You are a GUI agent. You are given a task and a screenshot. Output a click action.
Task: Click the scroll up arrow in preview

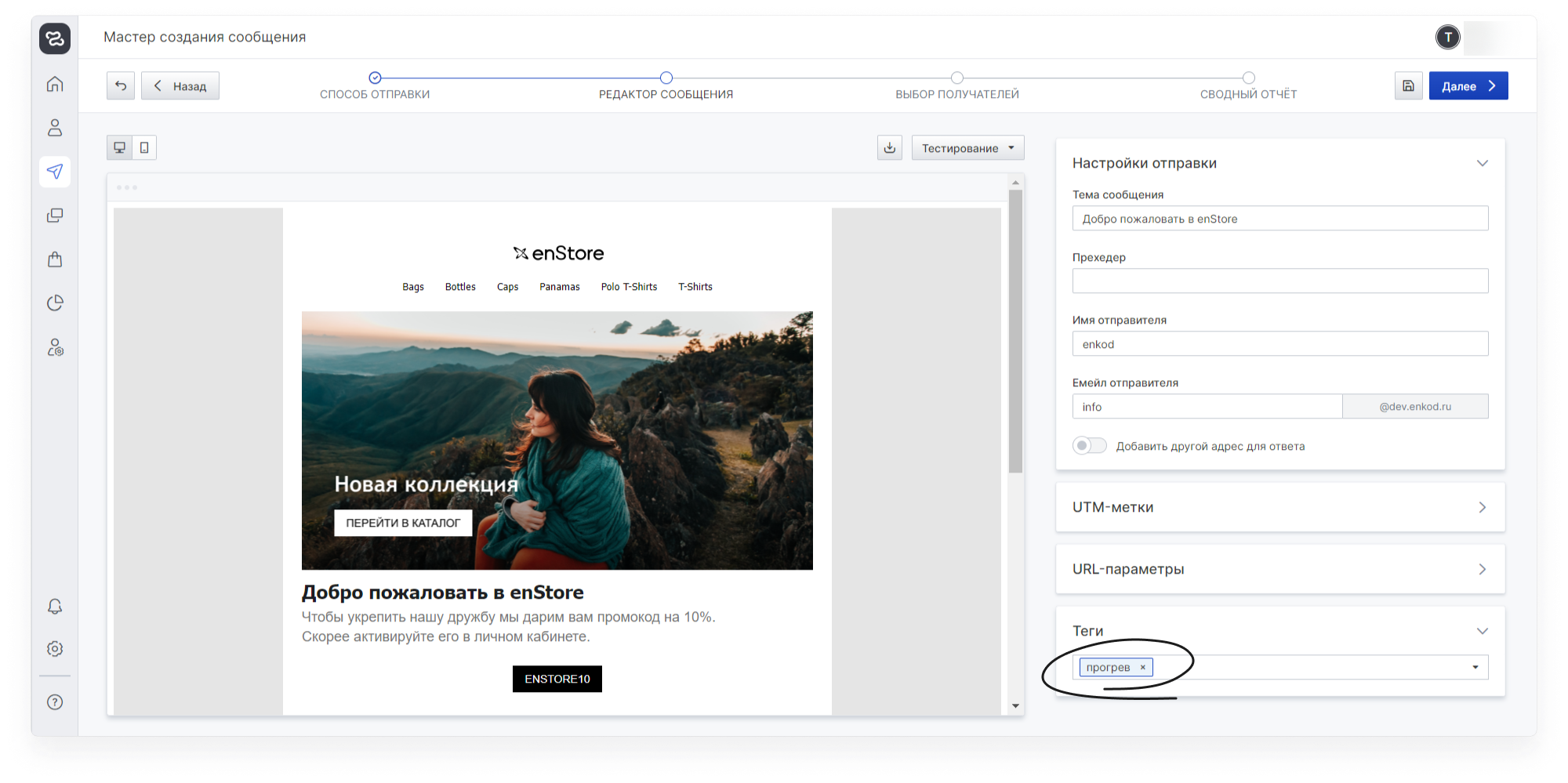point(1015,182)
